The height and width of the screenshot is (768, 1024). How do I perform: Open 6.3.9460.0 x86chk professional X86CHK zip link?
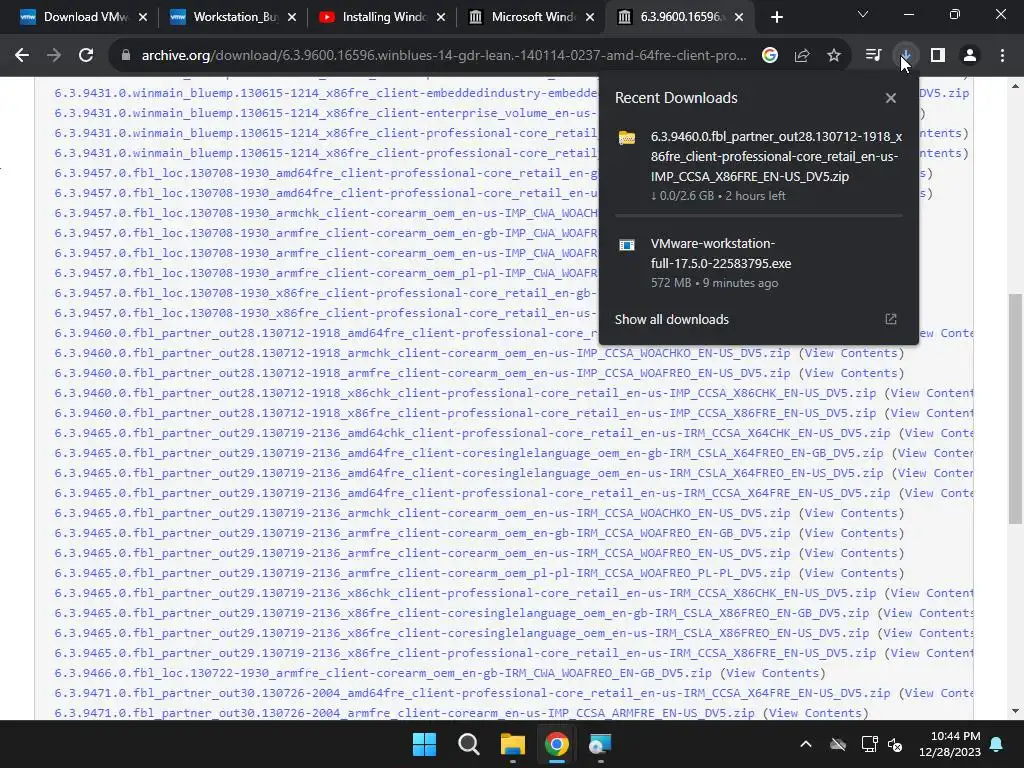pos(465,393)
